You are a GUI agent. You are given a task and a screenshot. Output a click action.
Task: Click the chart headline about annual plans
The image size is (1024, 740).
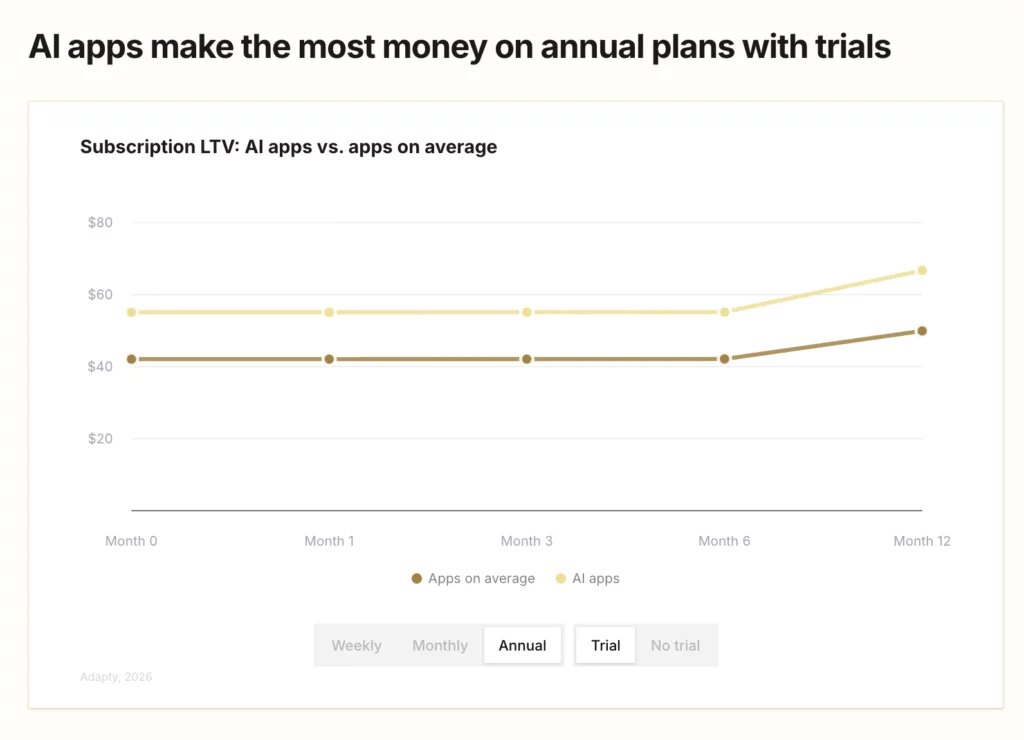point(461,46)
